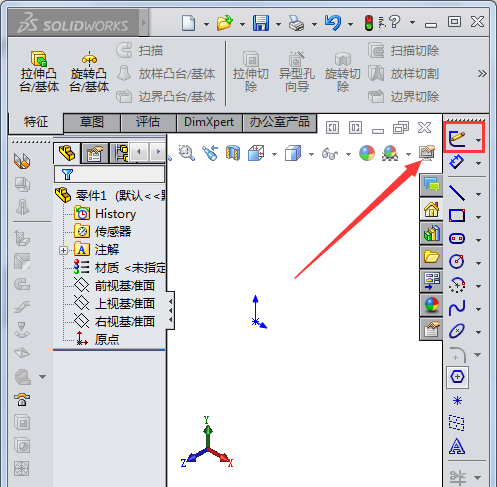Select the Arc sketch tool
The height and width of the screenshot is (487, 497).
[457, 285]
